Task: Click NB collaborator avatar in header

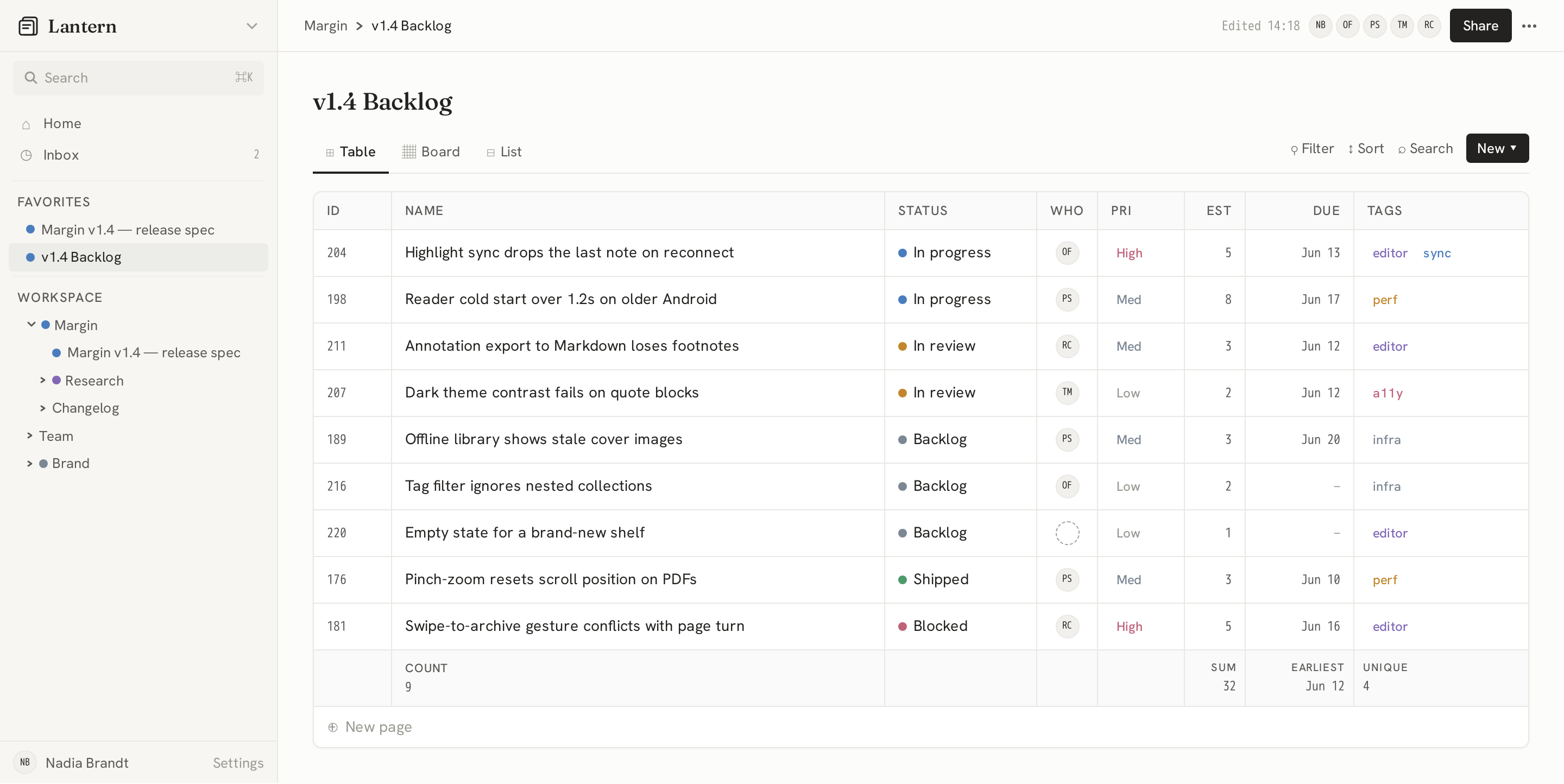Action: pos(1321,26)
